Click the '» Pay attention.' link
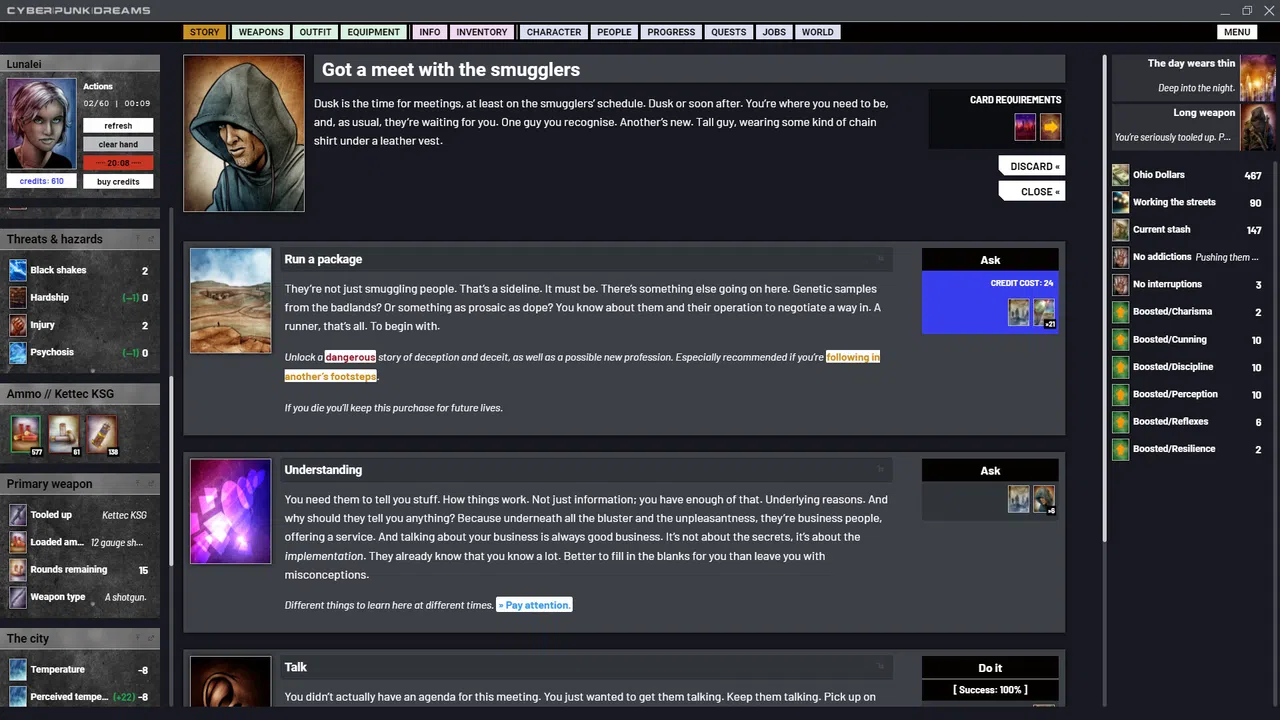 [x=534, y=605]
